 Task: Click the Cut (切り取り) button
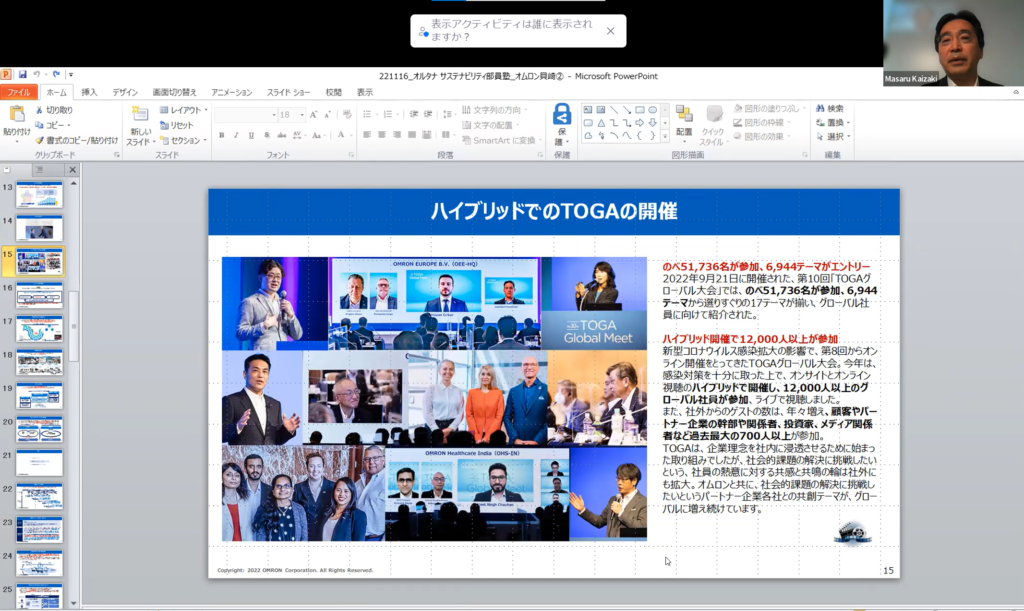click(54, 110)
